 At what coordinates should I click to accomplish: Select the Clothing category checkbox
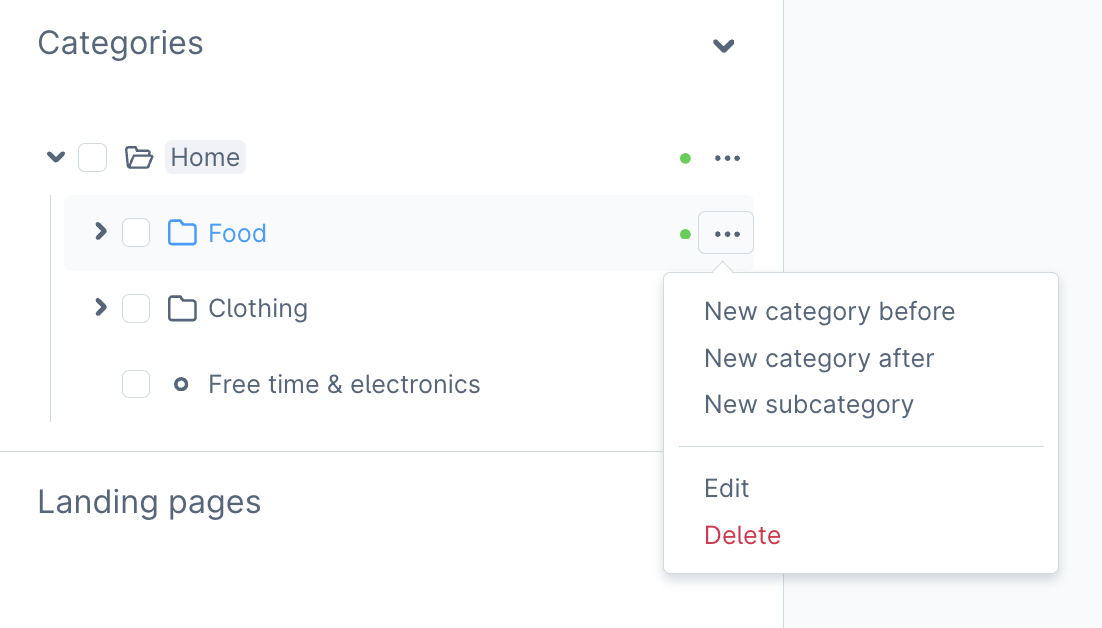point(136,309)
